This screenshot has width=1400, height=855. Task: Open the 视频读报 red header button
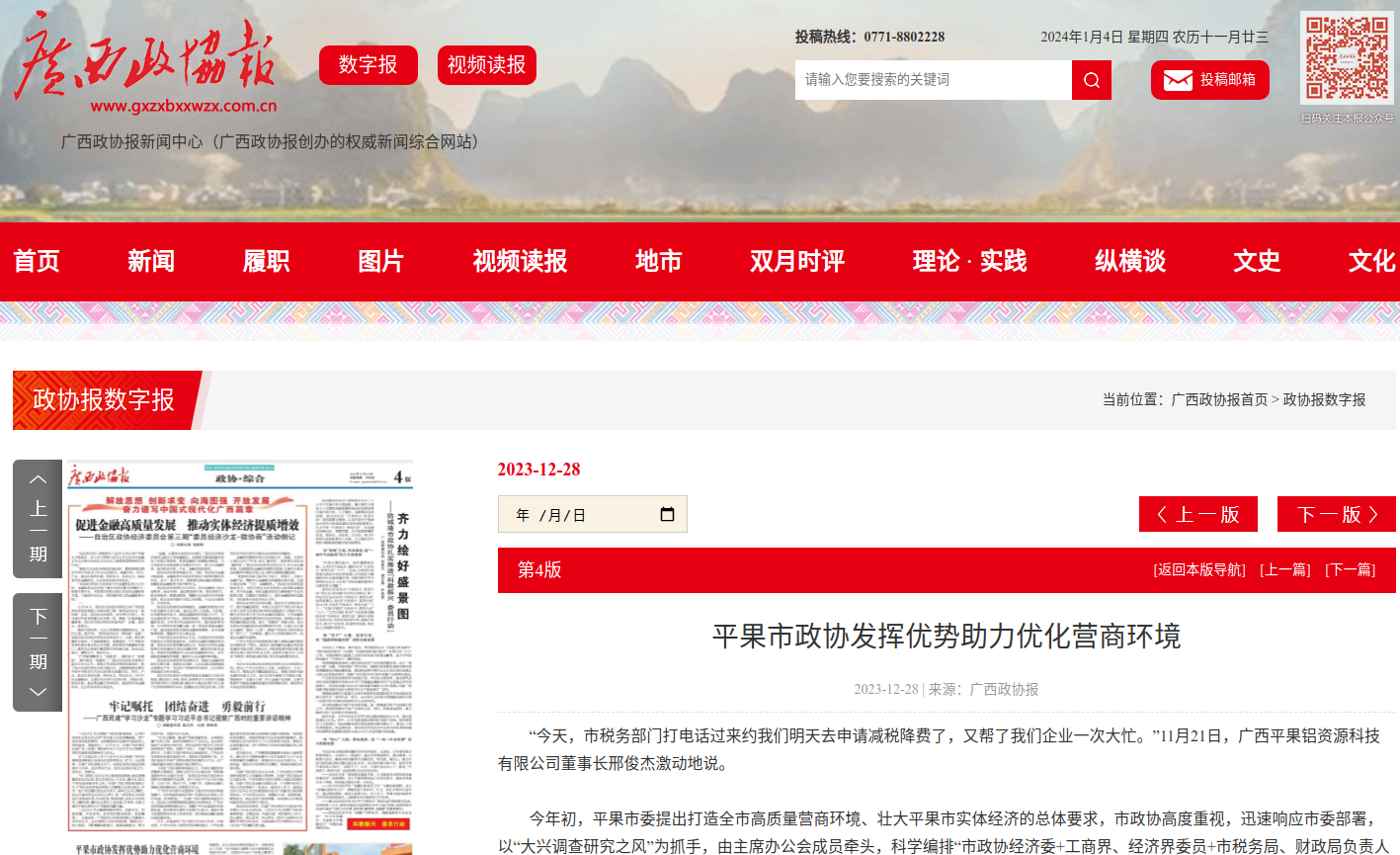click(486, 65)
